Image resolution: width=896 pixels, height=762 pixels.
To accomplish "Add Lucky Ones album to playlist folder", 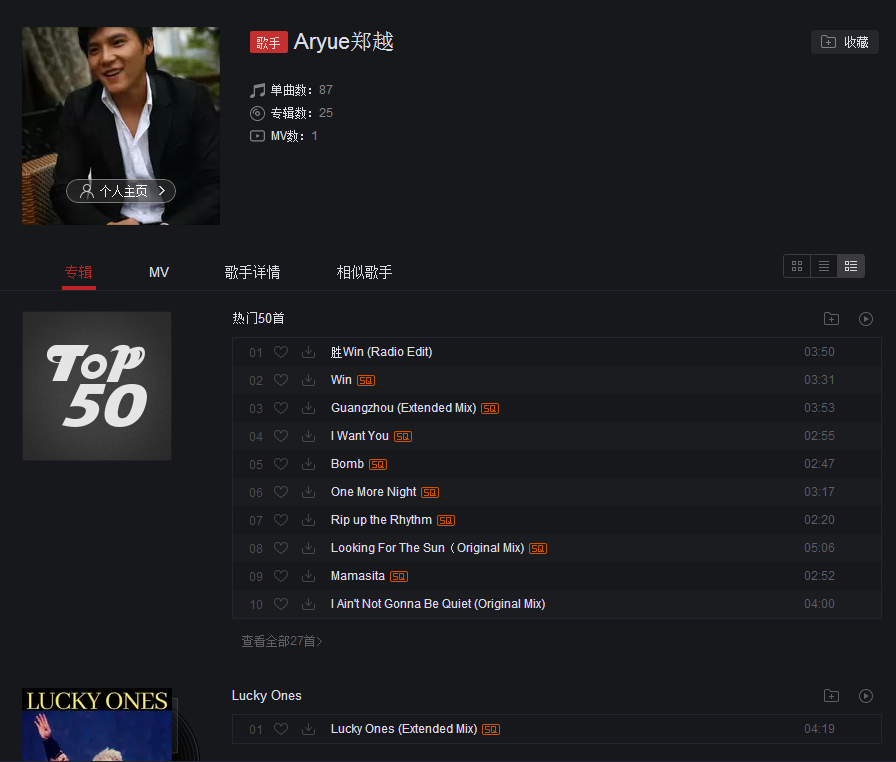I will 831,696.
